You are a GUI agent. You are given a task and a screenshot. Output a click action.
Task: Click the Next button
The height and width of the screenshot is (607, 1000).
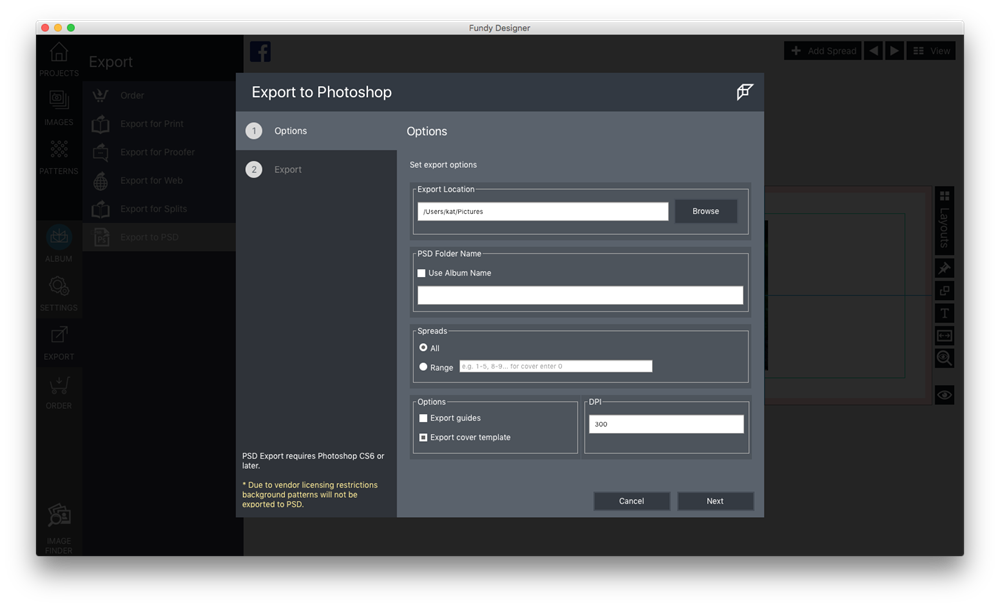click(x=715, y=501)
